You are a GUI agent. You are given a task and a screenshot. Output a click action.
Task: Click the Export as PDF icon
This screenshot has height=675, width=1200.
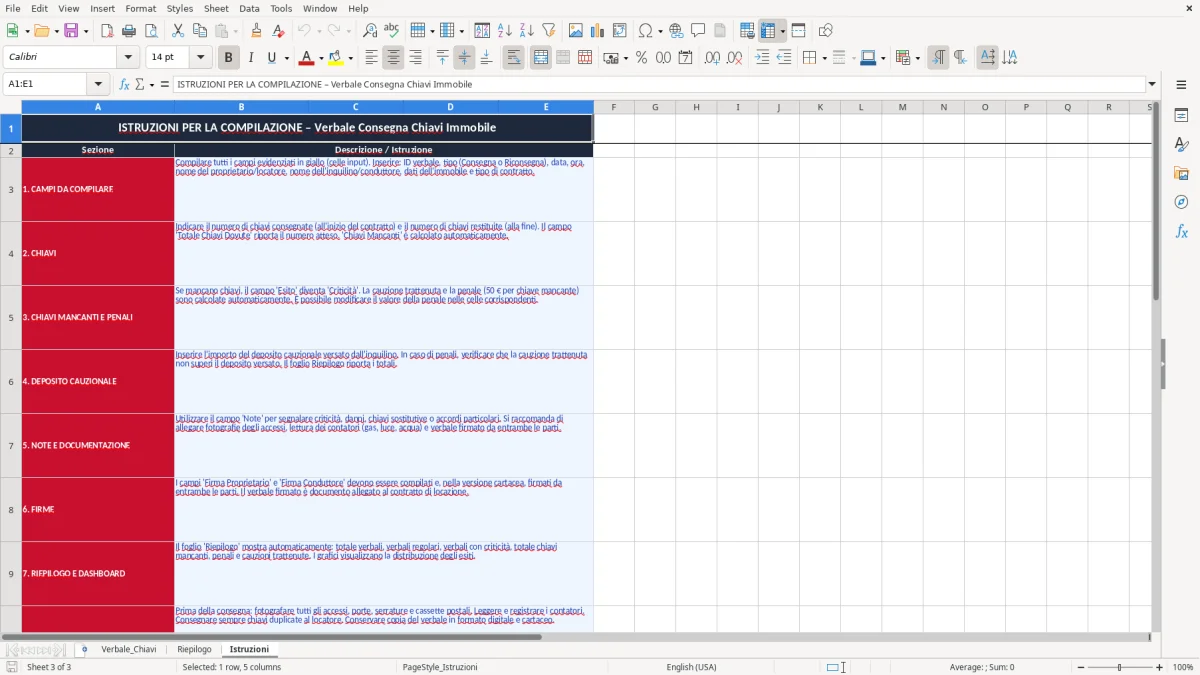coord(107,31)
